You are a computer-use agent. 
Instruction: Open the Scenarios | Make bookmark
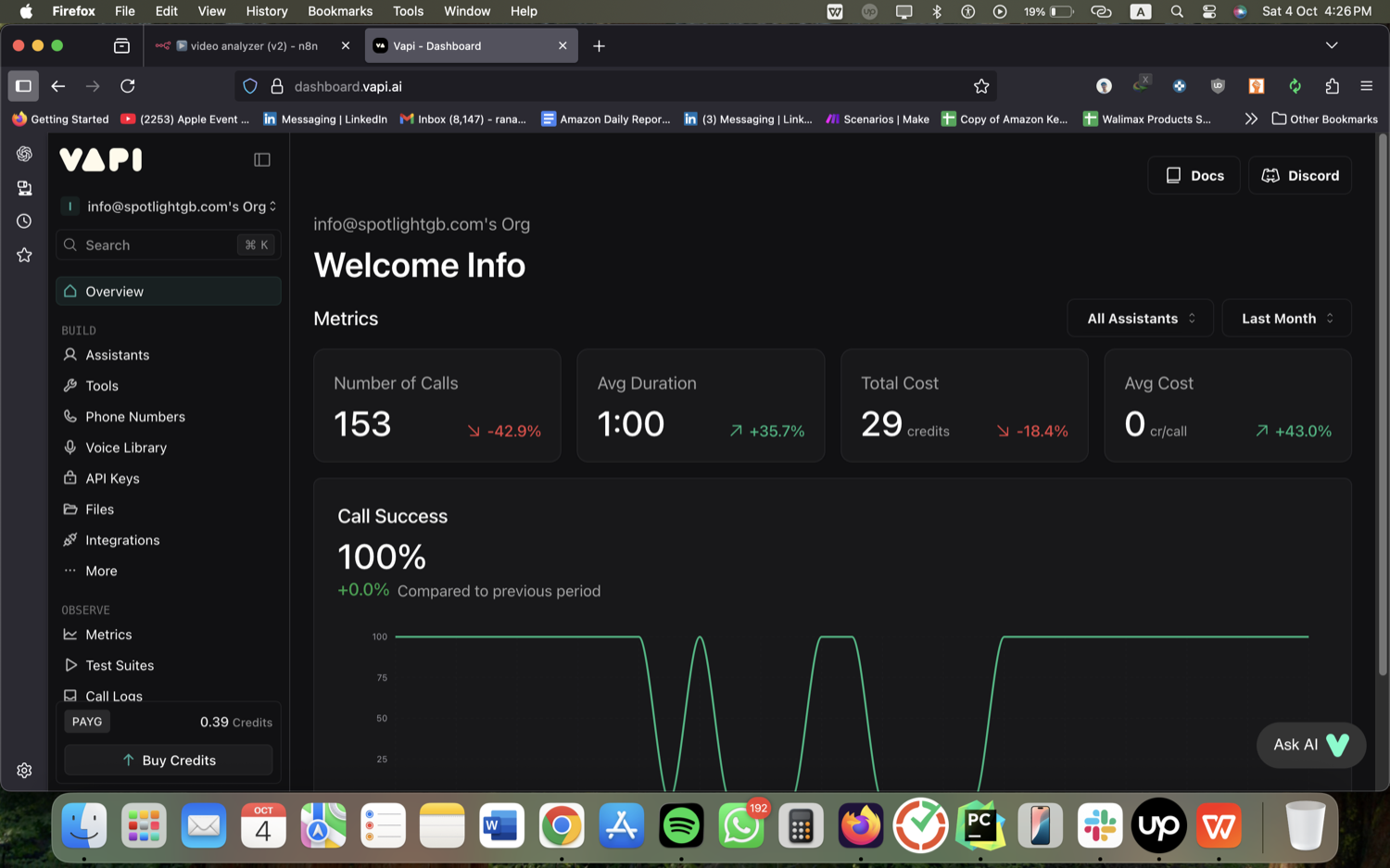coord(878,119)
